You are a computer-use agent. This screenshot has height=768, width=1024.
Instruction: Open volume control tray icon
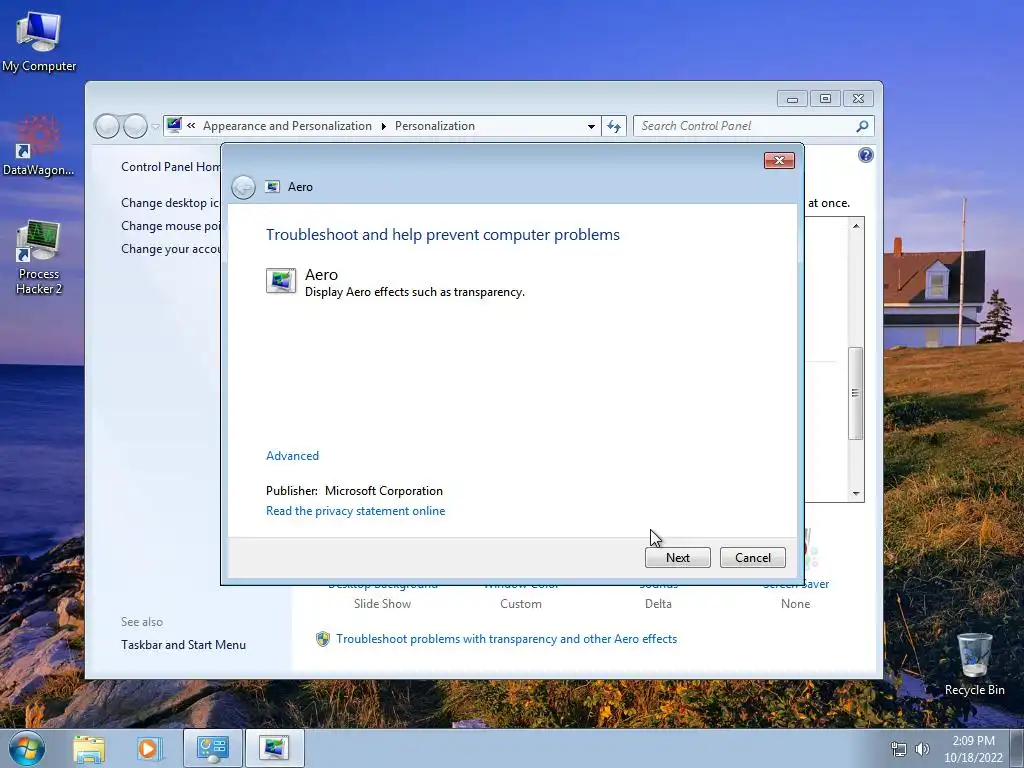click(x=922, y=749)
